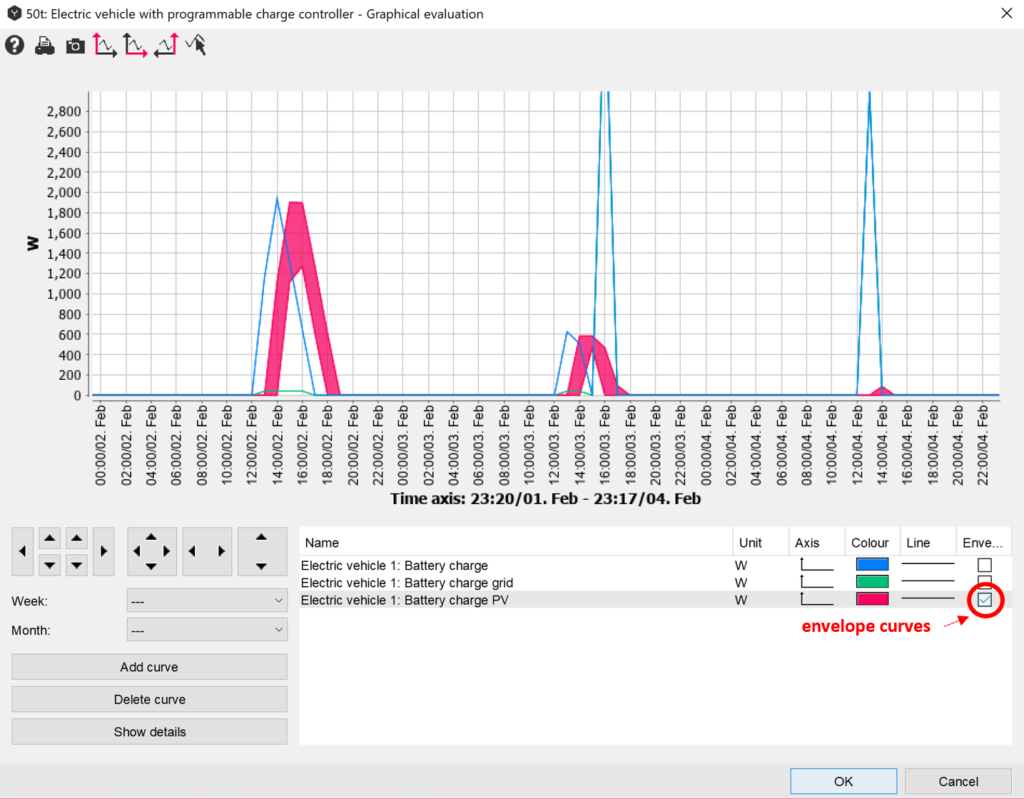Click the Show details button

149,732
